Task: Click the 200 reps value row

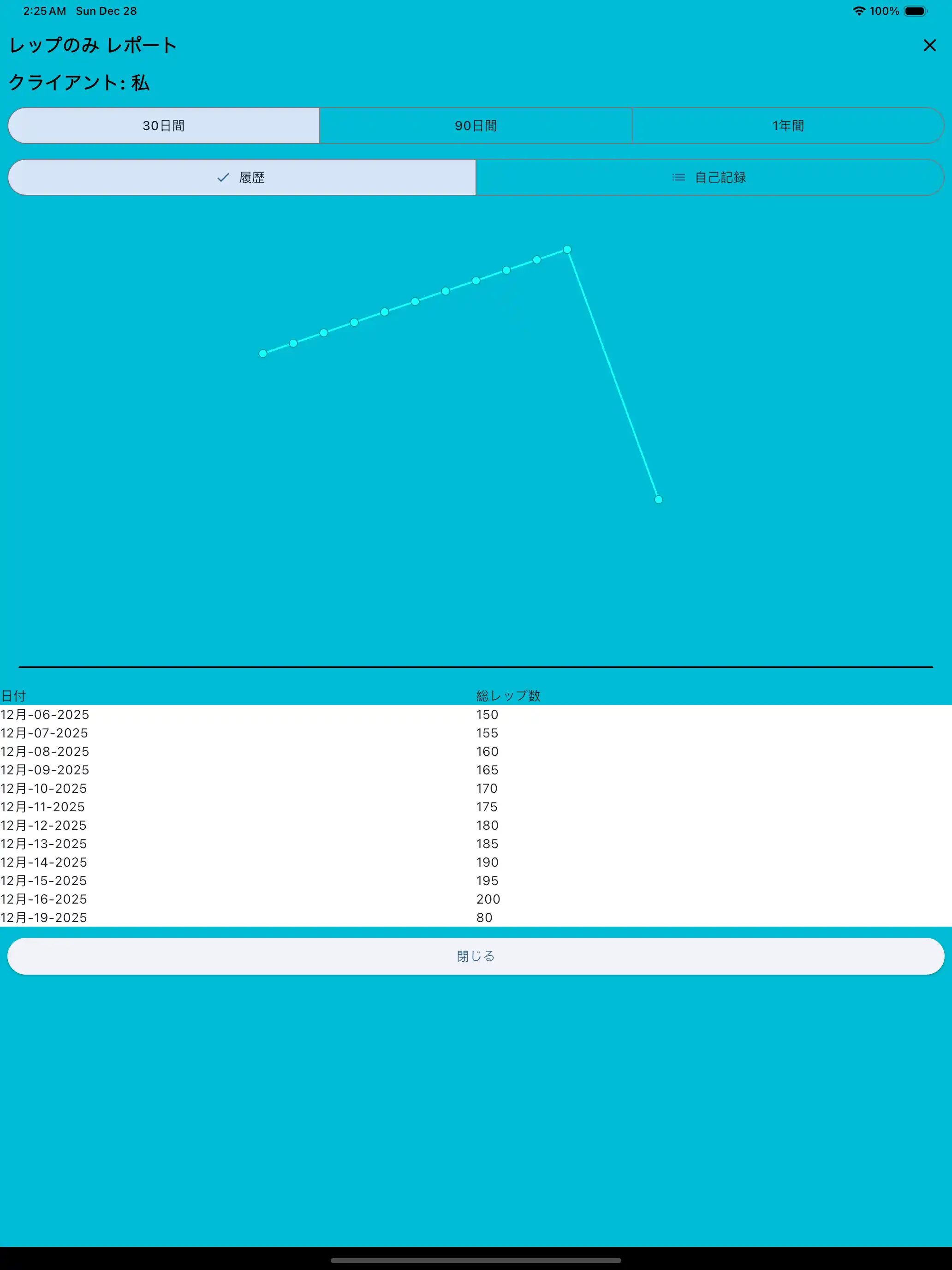Action: coord(488,899)
